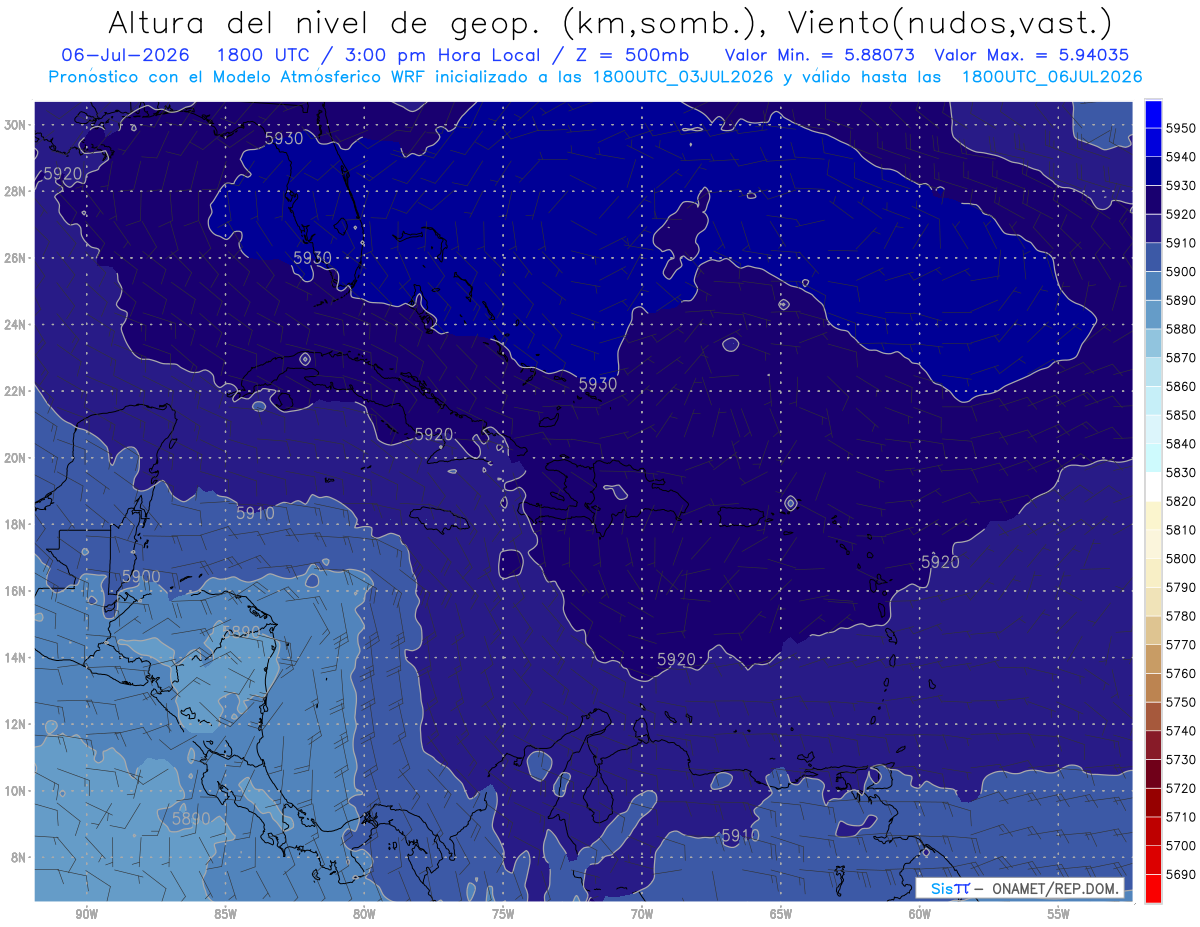1200x927 pixels.
Task: Click the 80W longitude axis label
Action: pos(364,914)
